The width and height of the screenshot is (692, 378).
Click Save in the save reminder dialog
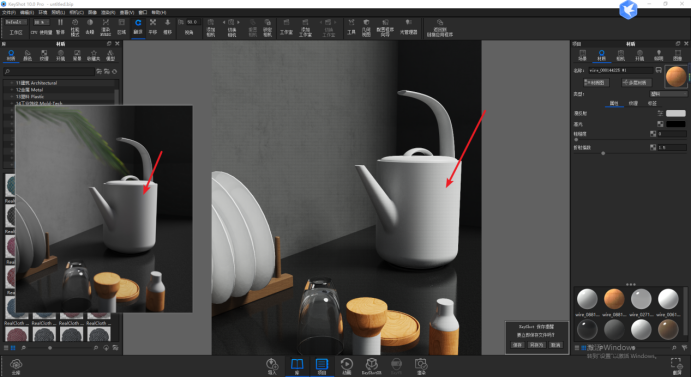(517, 345)
